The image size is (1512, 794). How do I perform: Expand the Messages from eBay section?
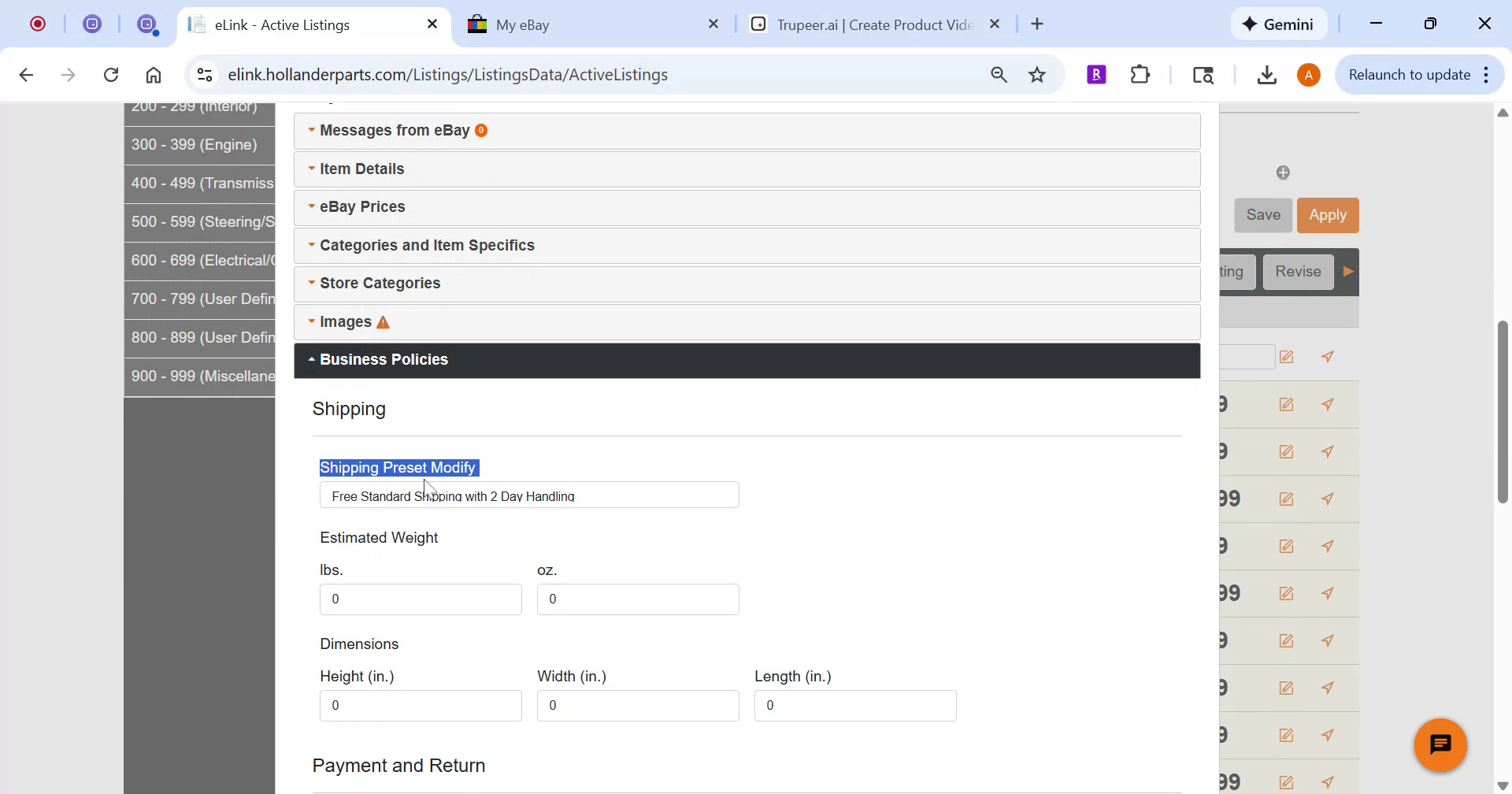tap(395, 131)
